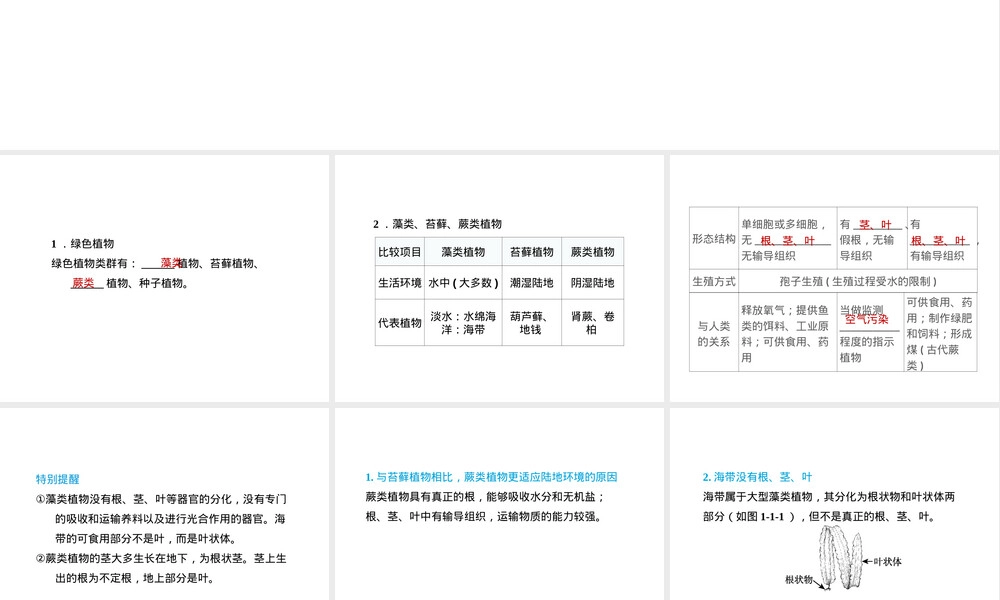Click the cell starting 可供食用、药用；制作绿肥
Viewport: 1000px width, 600px height.
click(940, 333)
